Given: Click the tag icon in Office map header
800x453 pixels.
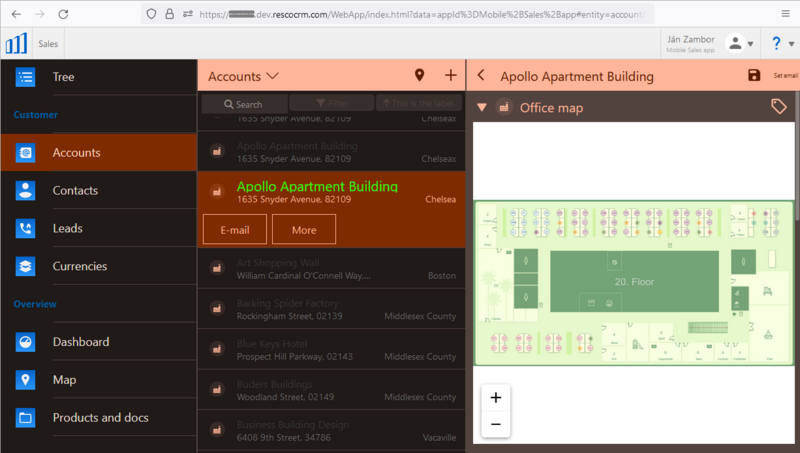Looking at the screenshot, I should tap(778, 107).
